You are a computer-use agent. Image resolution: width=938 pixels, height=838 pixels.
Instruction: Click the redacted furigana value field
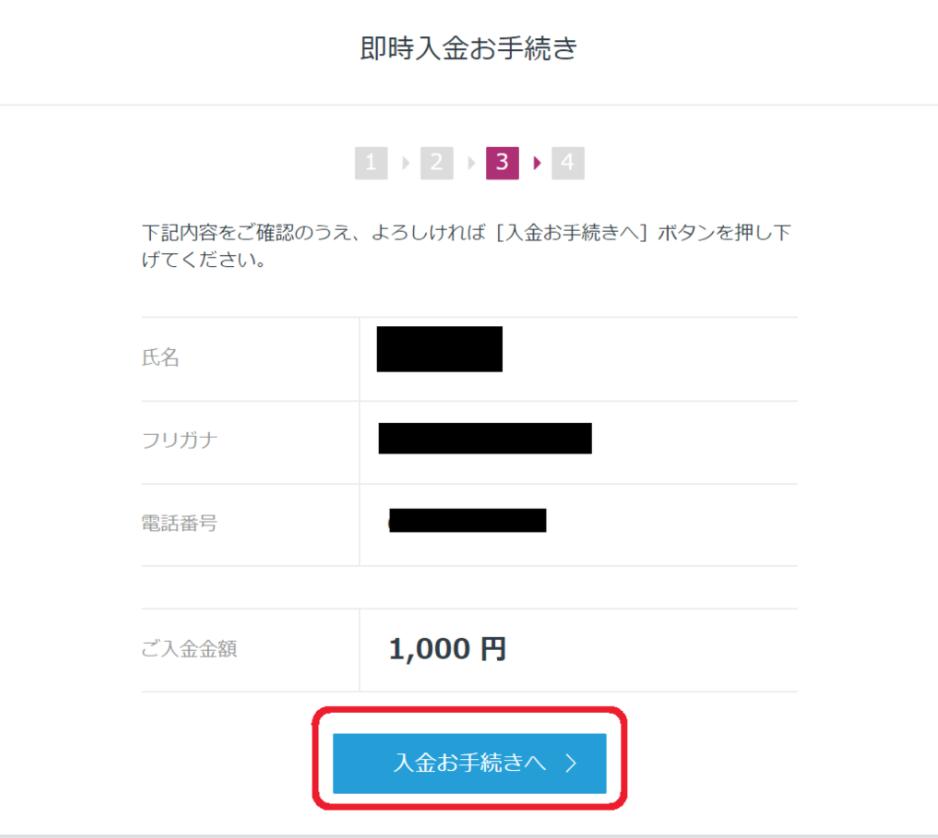[x=485, y=438]
